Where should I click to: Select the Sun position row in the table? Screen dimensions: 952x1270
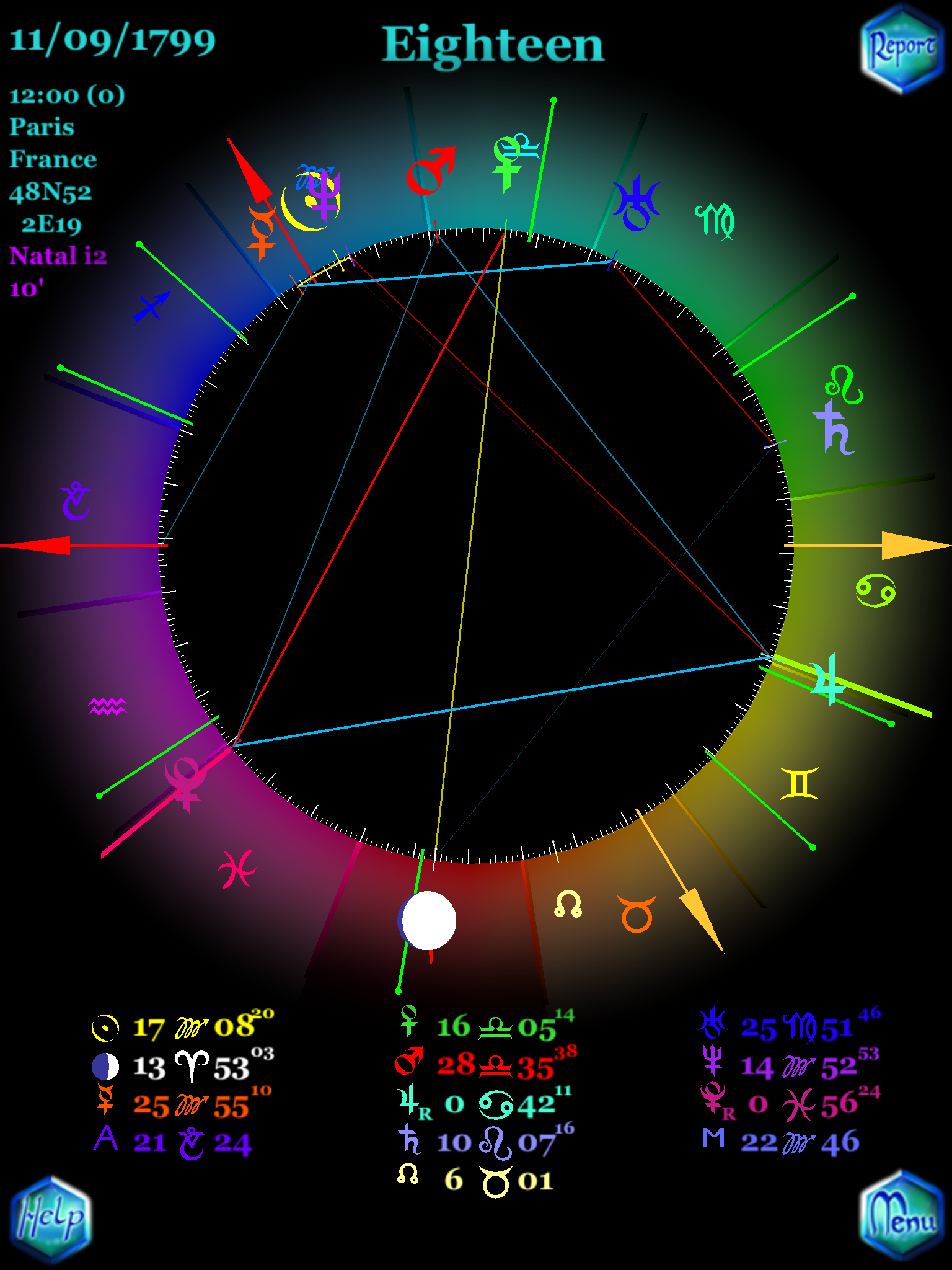tap(183, 1028)
